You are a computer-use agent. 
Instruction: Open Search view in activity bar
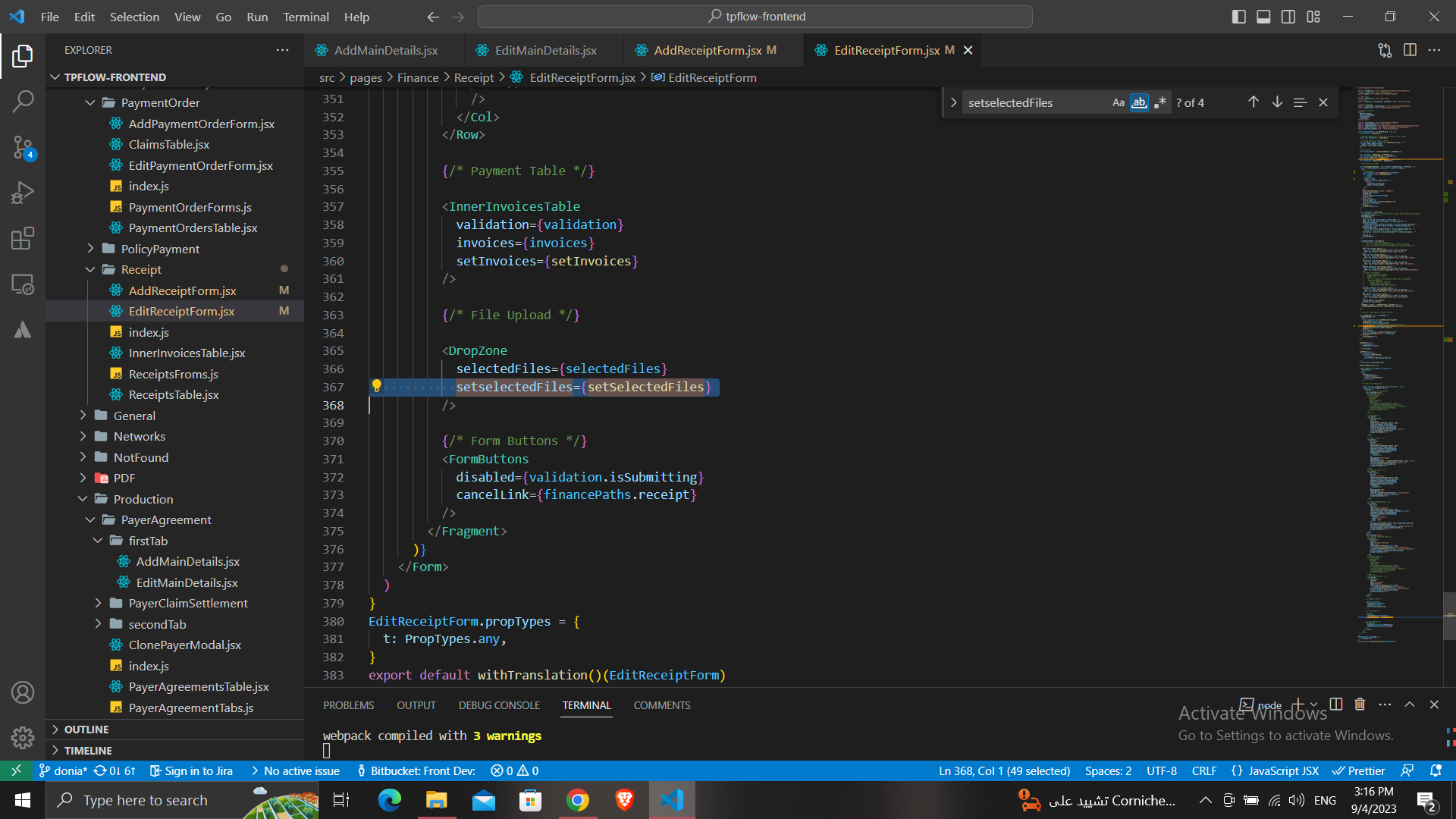point(23,101)
